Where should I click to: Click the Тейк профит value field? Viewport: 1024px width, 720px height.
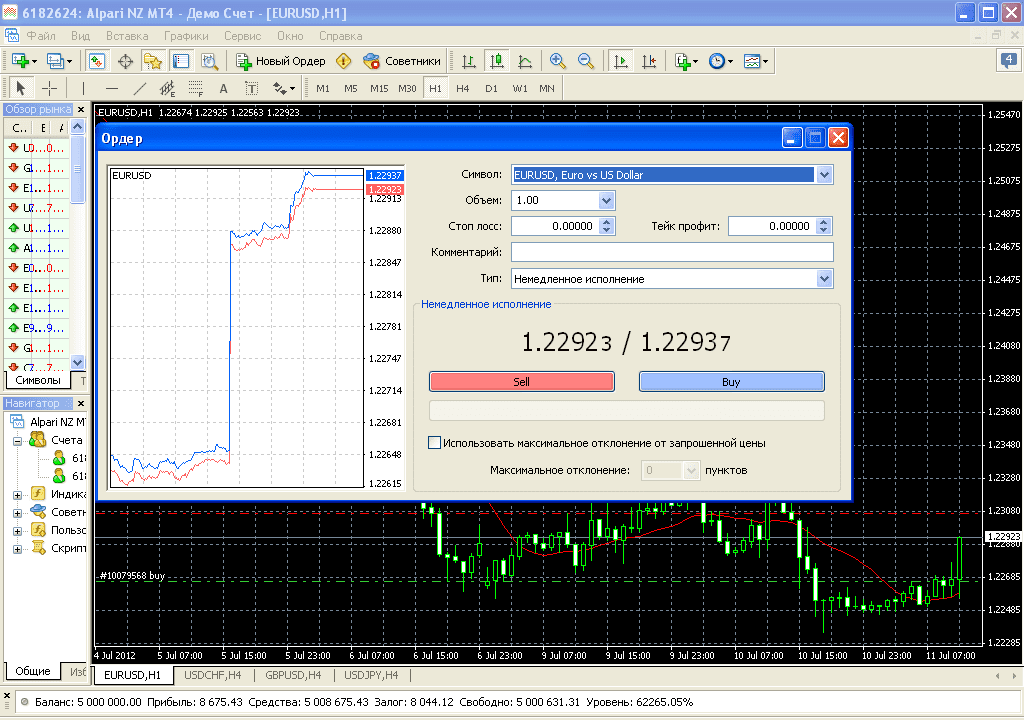click(x=773, y=226)
